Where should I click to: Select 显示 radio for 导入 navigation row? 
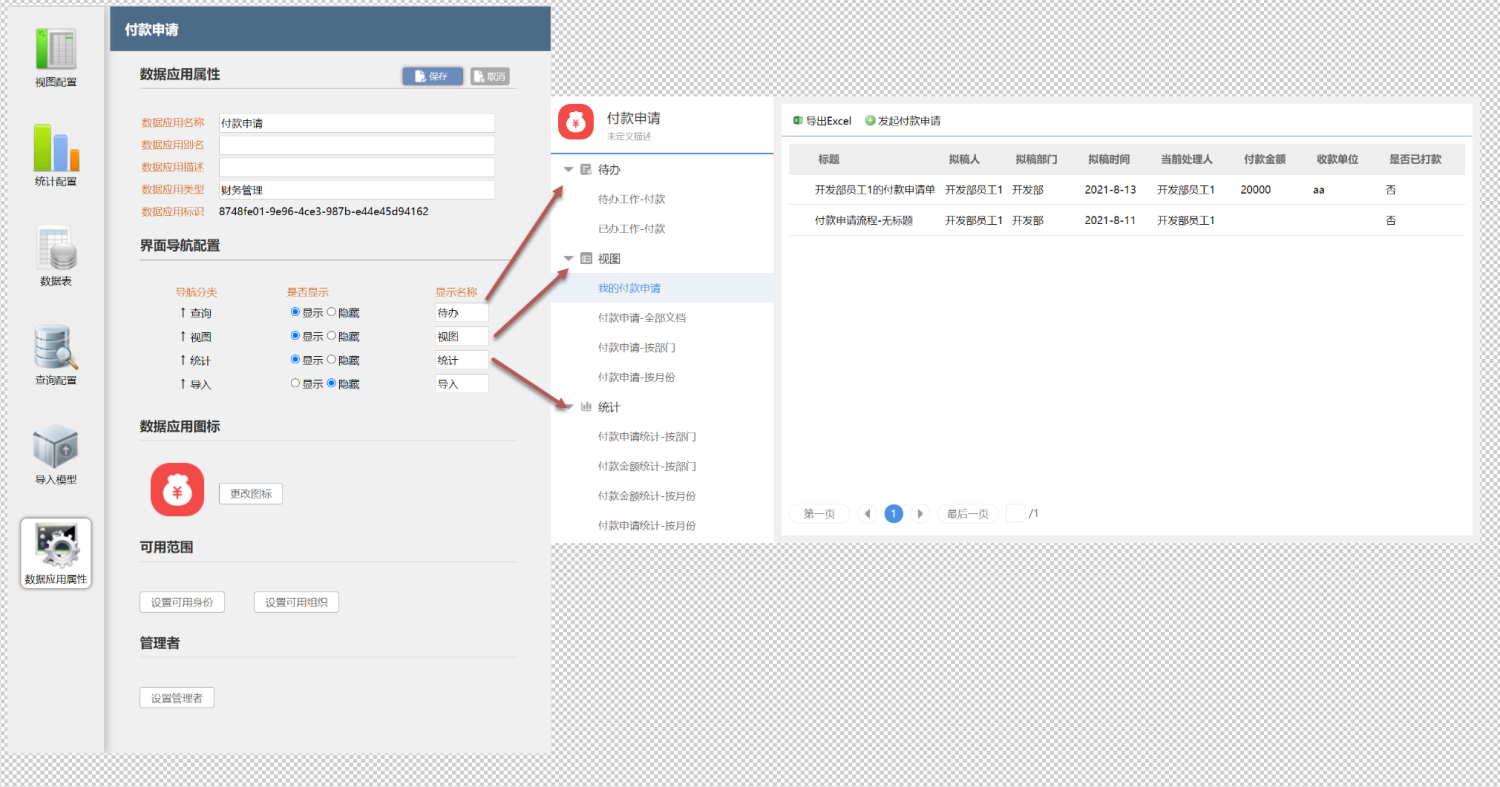coord(295,384)
